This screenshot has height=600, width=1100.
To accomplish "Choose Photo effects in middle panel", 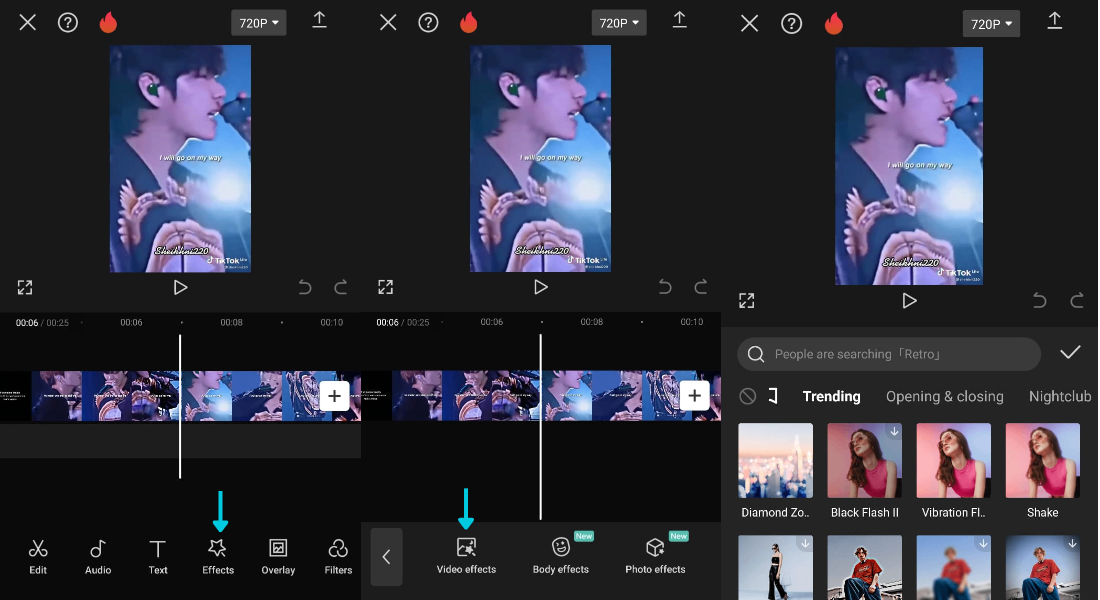I will pyautogui.click(x=655, y=556).
